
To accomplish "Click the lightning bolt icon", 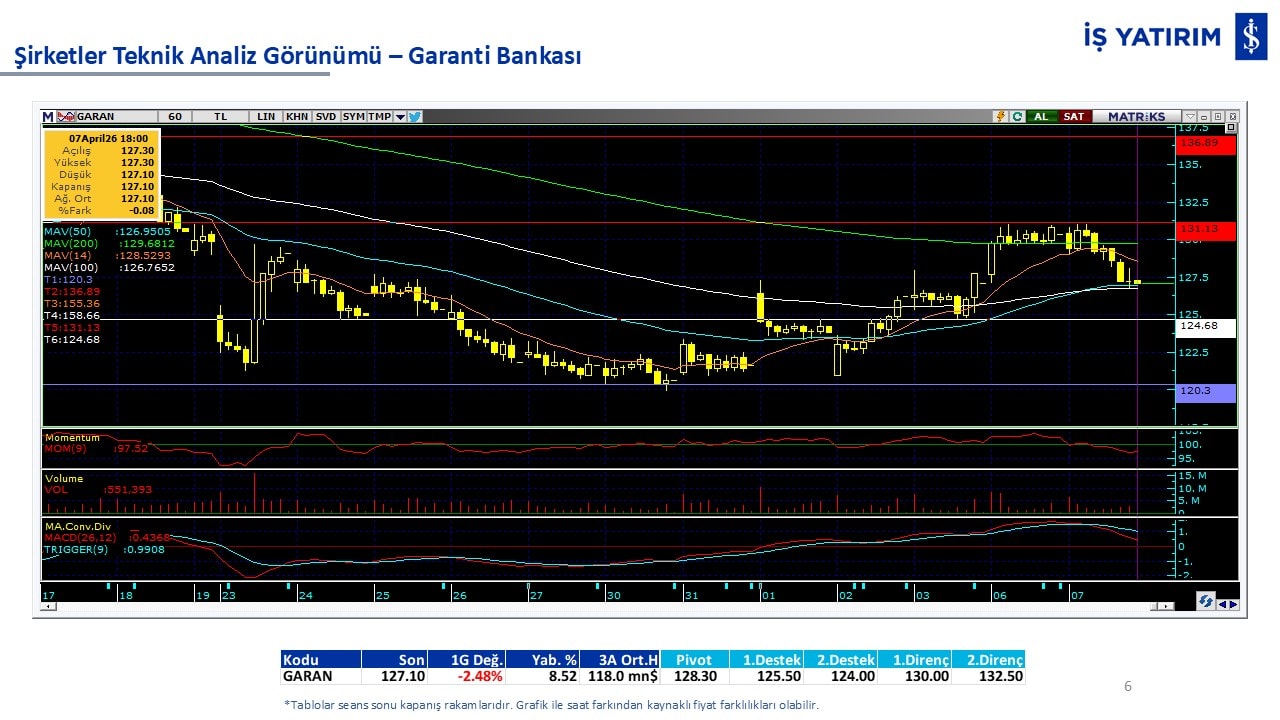I will pyautogui.click(x=999, y=117).
